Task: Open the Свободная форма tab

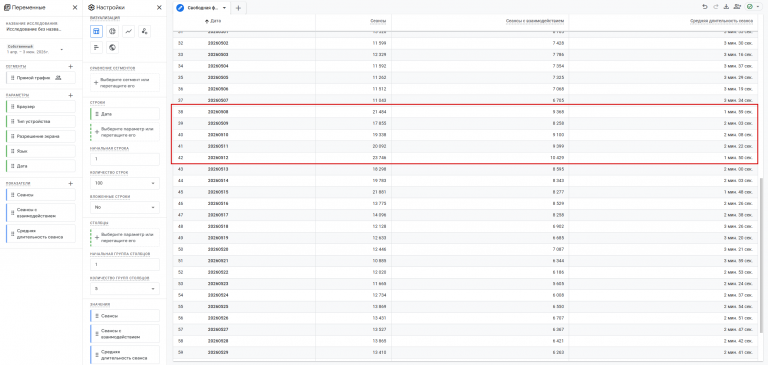Action: coord(201,8)
